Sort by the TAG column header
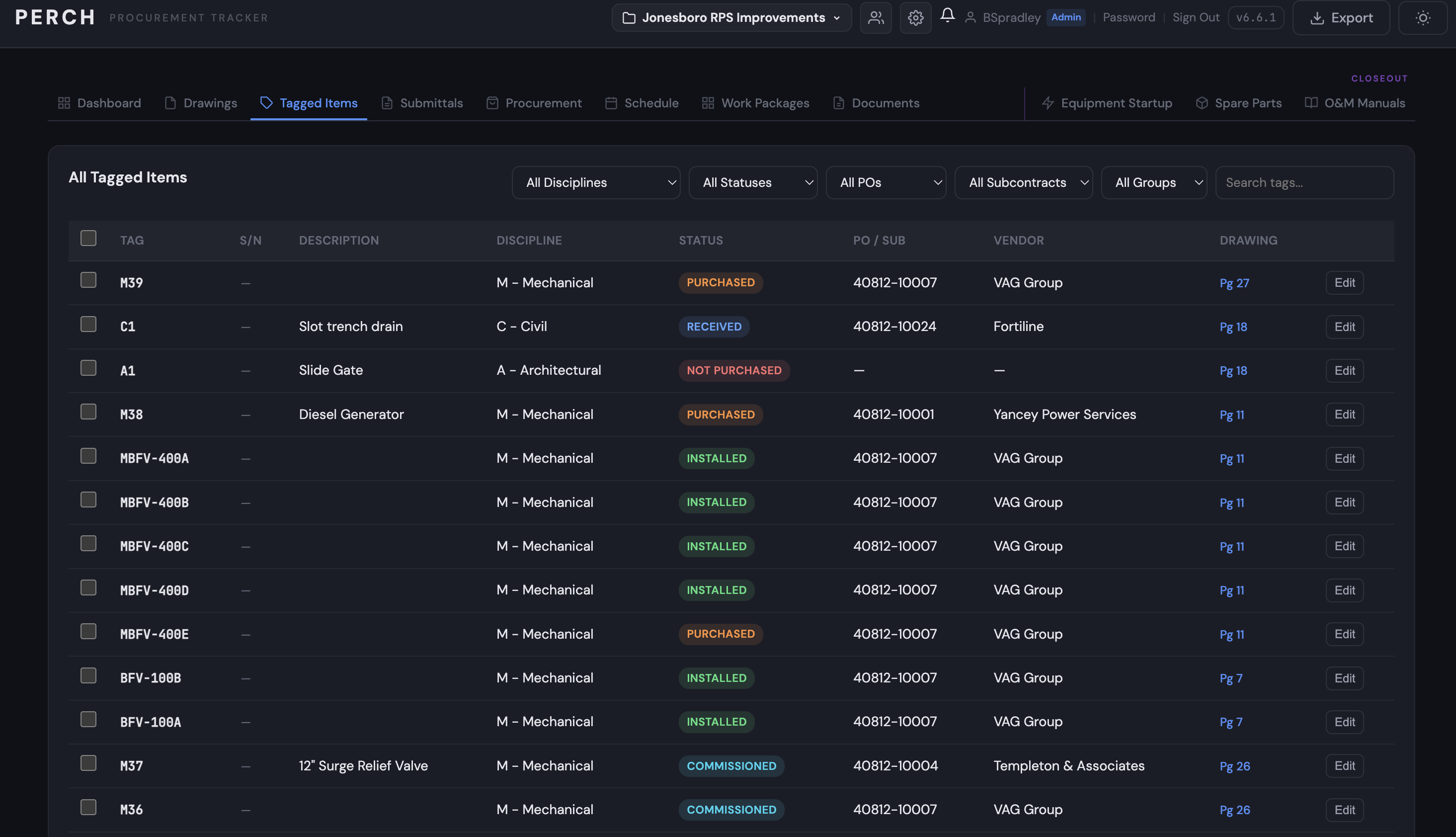The width and height of the screenshot is (1456, 837). pos(132,240)
